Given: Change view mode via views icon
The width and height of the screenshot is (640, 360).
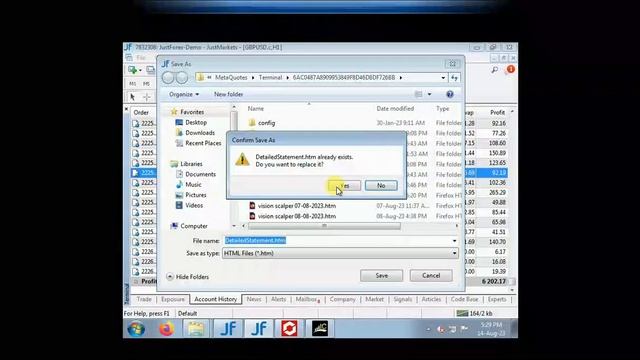Looking at the screenshot, I should (418, 94).
